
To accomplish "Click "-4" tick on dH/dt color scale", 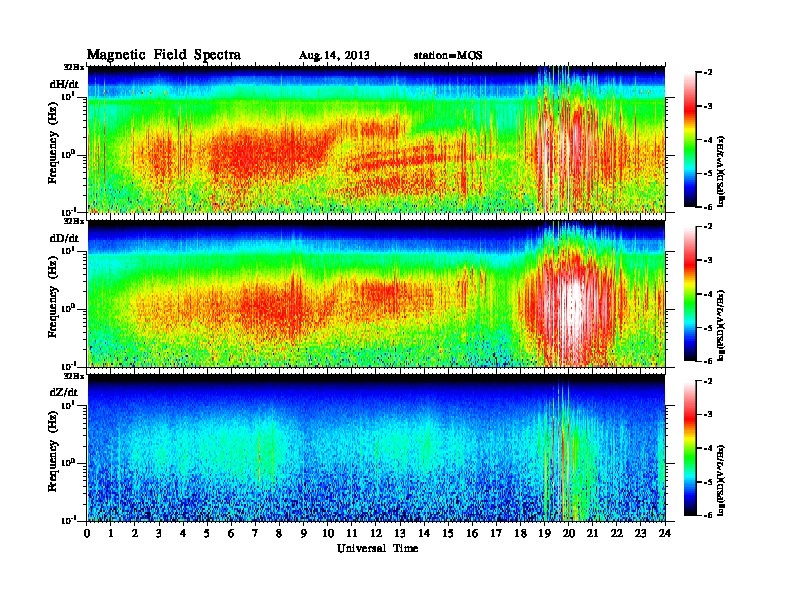I will coord(708,140).
